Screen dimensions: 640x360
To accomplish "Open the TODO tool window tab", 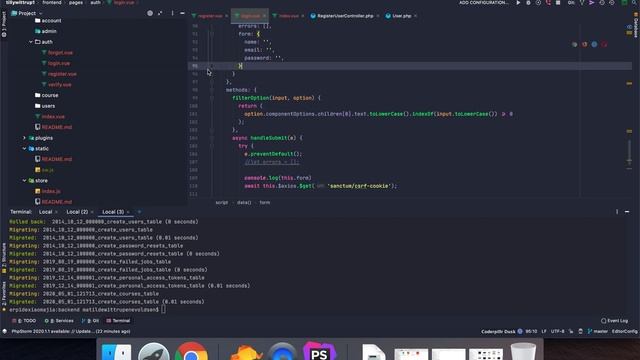I will (x=24, y=321).
